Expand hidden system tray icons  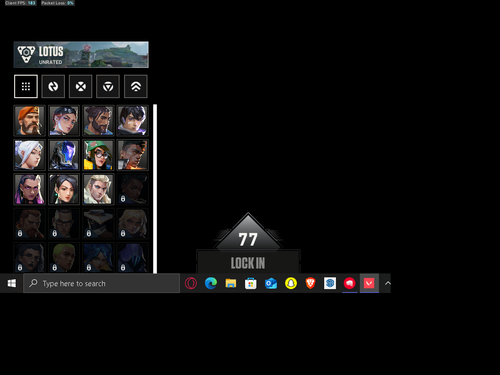coord(387,283)
